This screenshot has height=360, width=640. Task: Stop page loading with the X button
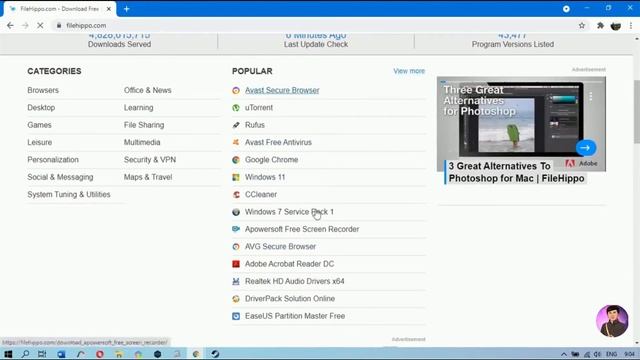pyautogui.click(x=40, y=25)
